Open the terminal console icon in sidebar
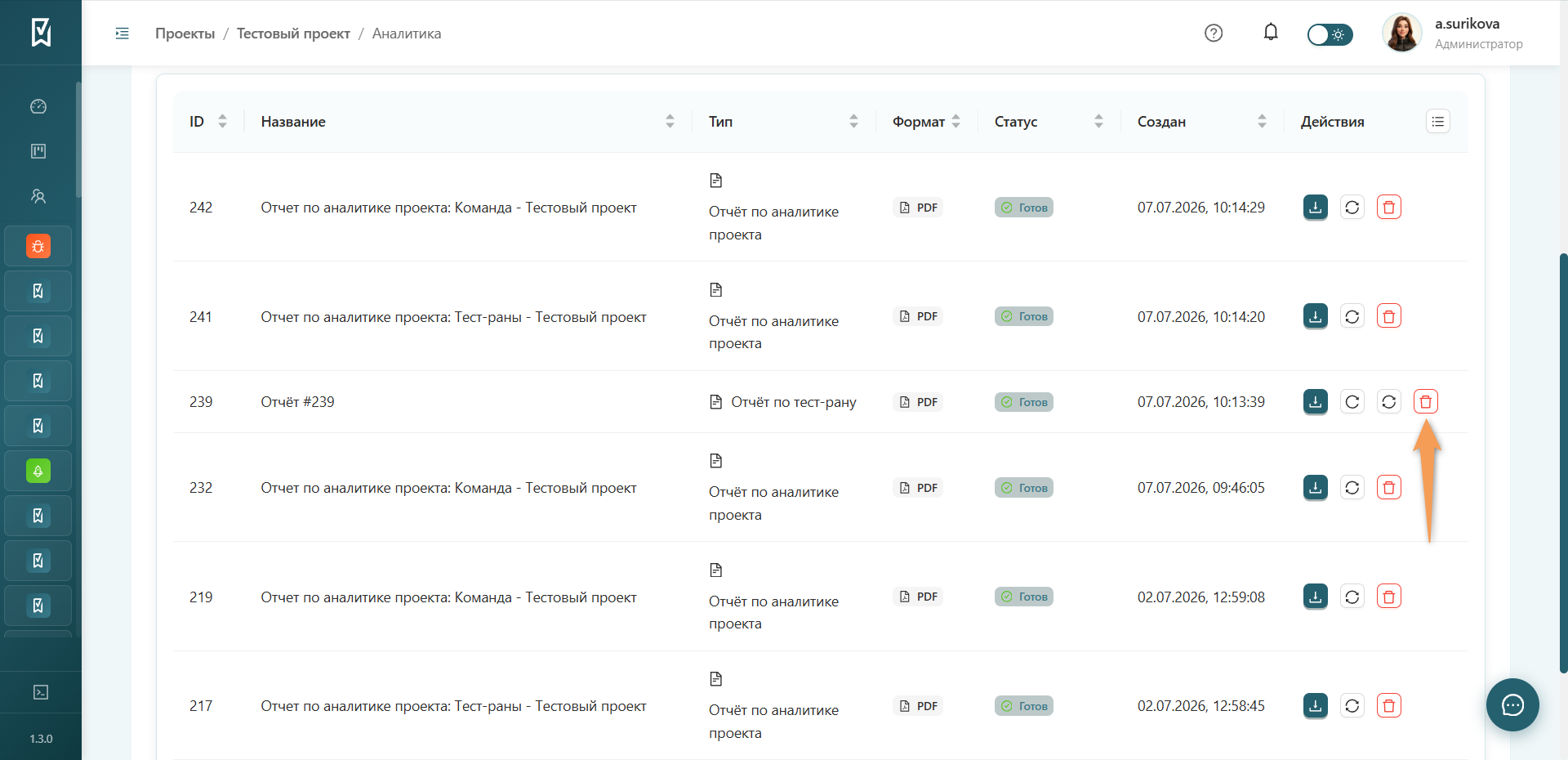This screenshot has width=1568, height=760. [40, 692]
